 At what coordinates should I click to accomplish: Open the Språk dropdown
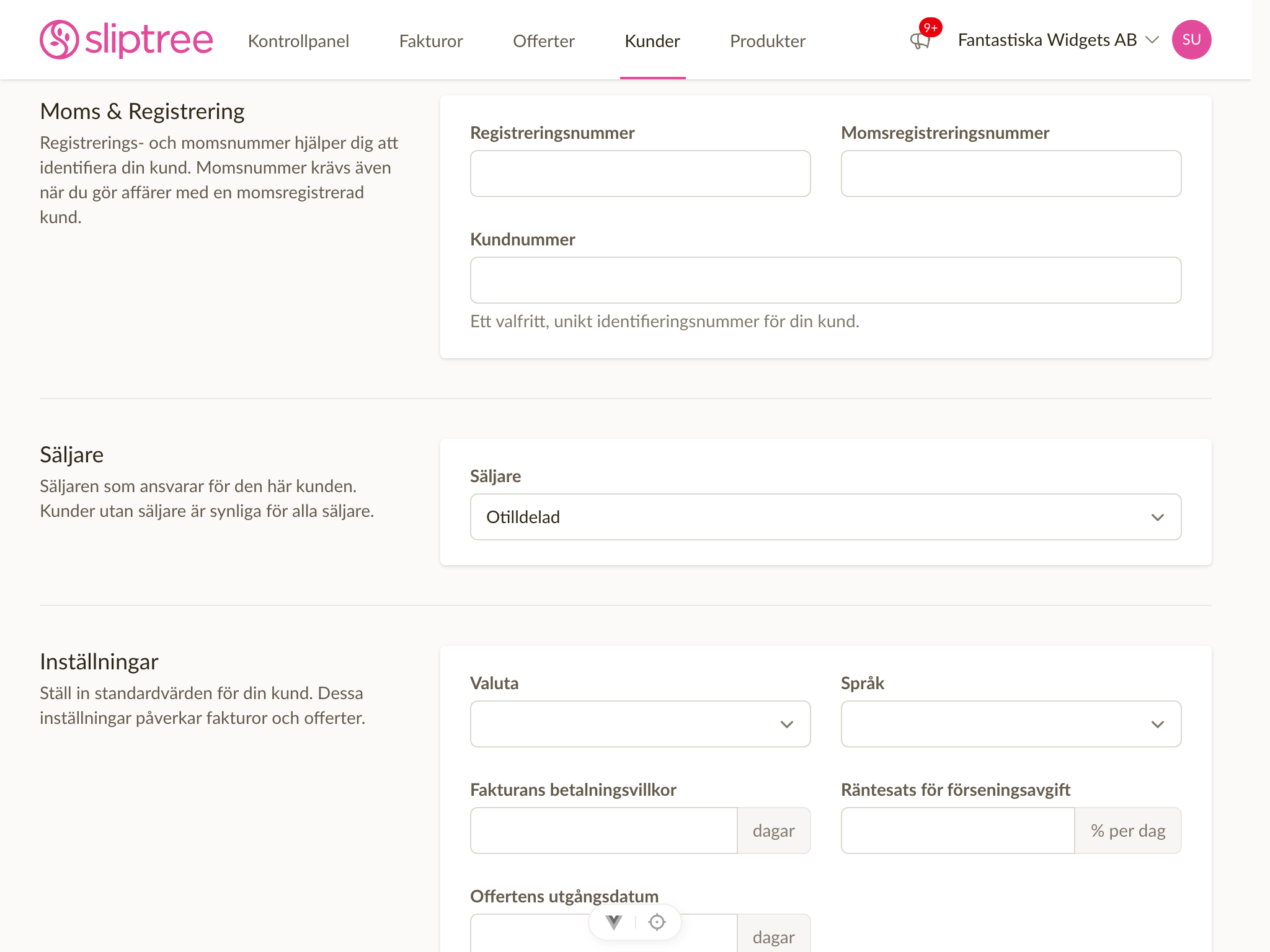tap(1011, 724)
